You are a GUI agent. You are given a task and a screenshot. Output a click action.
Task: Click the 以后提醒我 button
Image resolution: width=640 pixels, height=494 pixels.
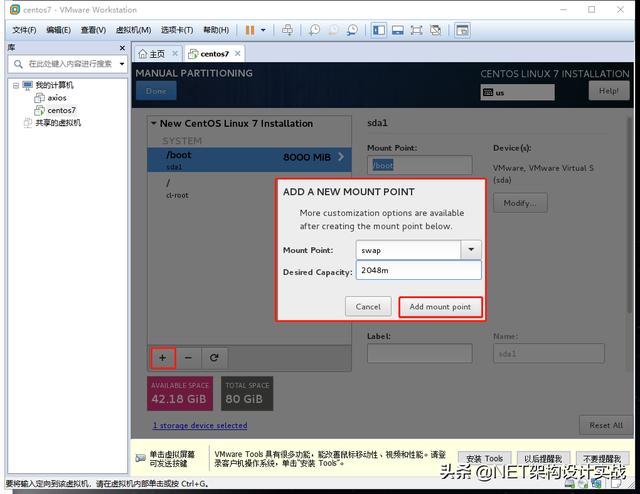pos(543,458)
